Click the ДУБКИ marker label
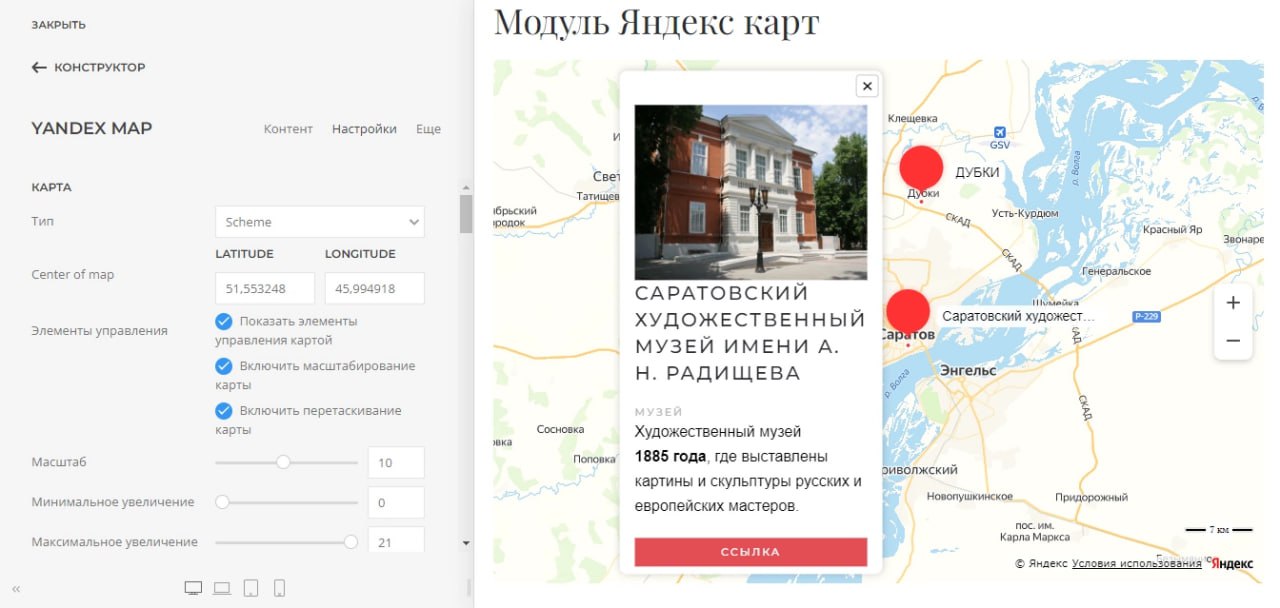1280x608 pixels. (x=977, y=172)
